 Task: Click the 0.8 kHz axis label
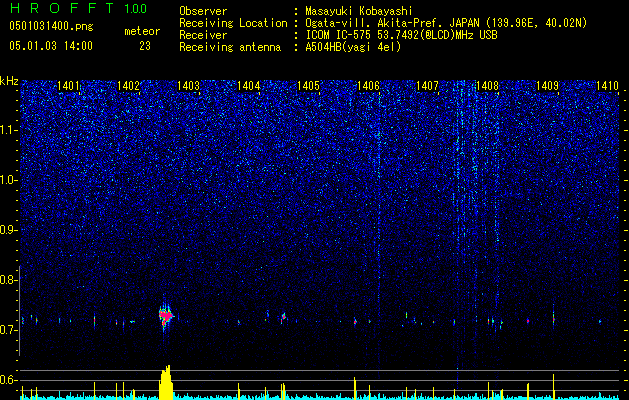click(9, 280)
